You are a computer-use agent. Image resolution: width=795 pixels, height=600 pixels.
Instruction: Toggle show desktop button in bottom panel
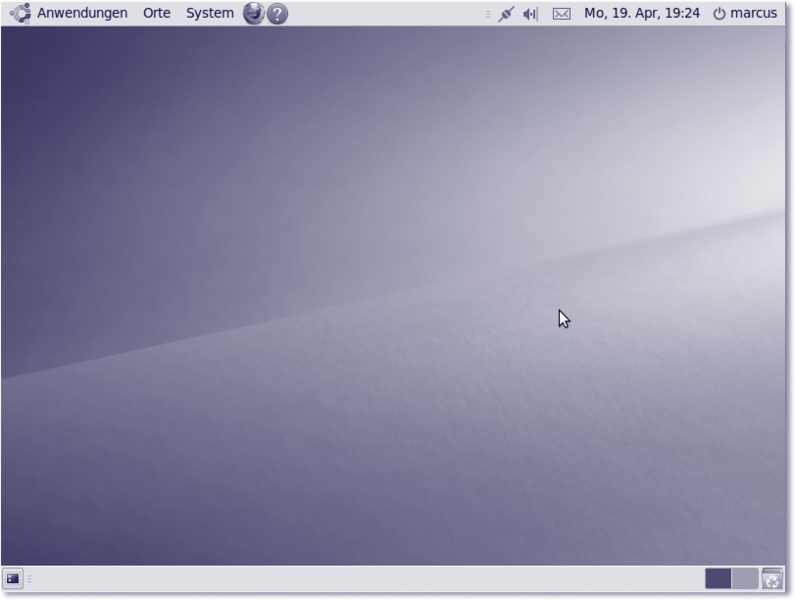coord(13,578)
